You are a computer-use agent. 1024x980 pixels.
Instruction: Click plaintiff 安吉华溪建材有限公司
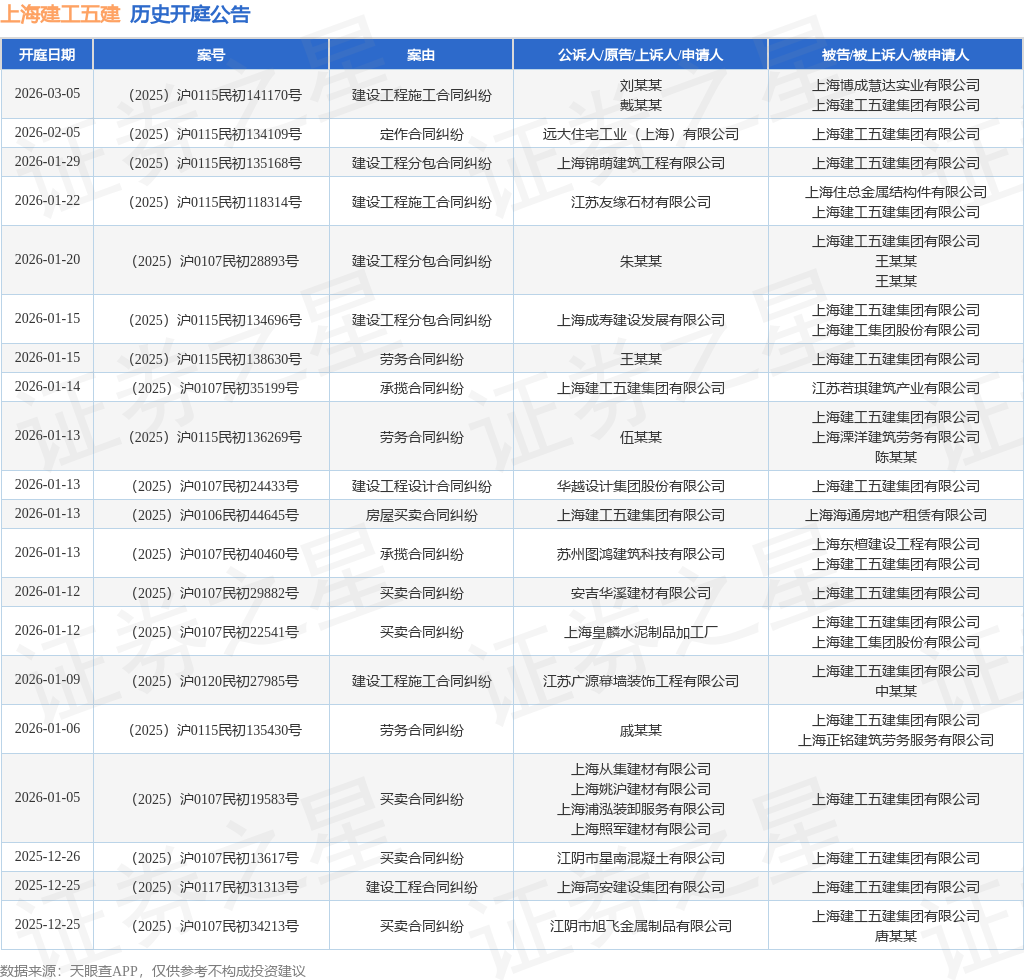[641, 593]
